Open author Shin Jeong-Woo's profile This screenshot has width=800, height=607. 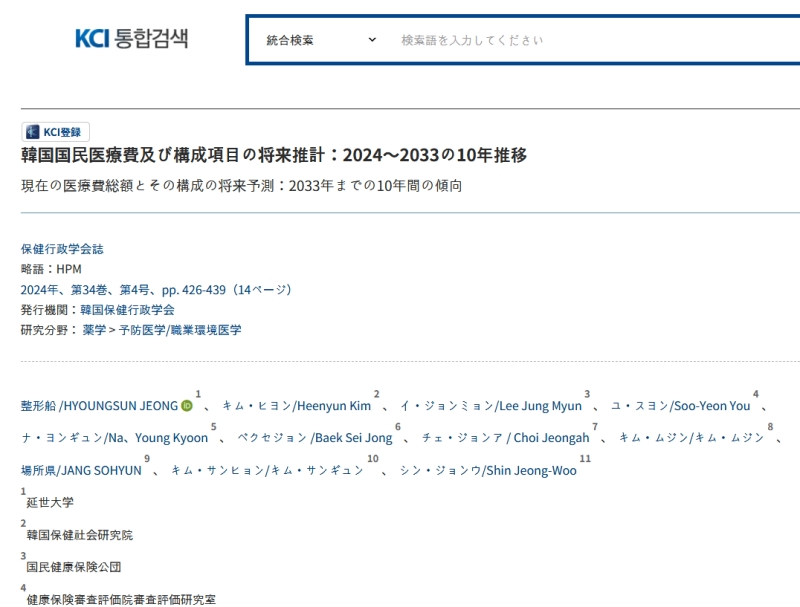(x=488, y=470)
